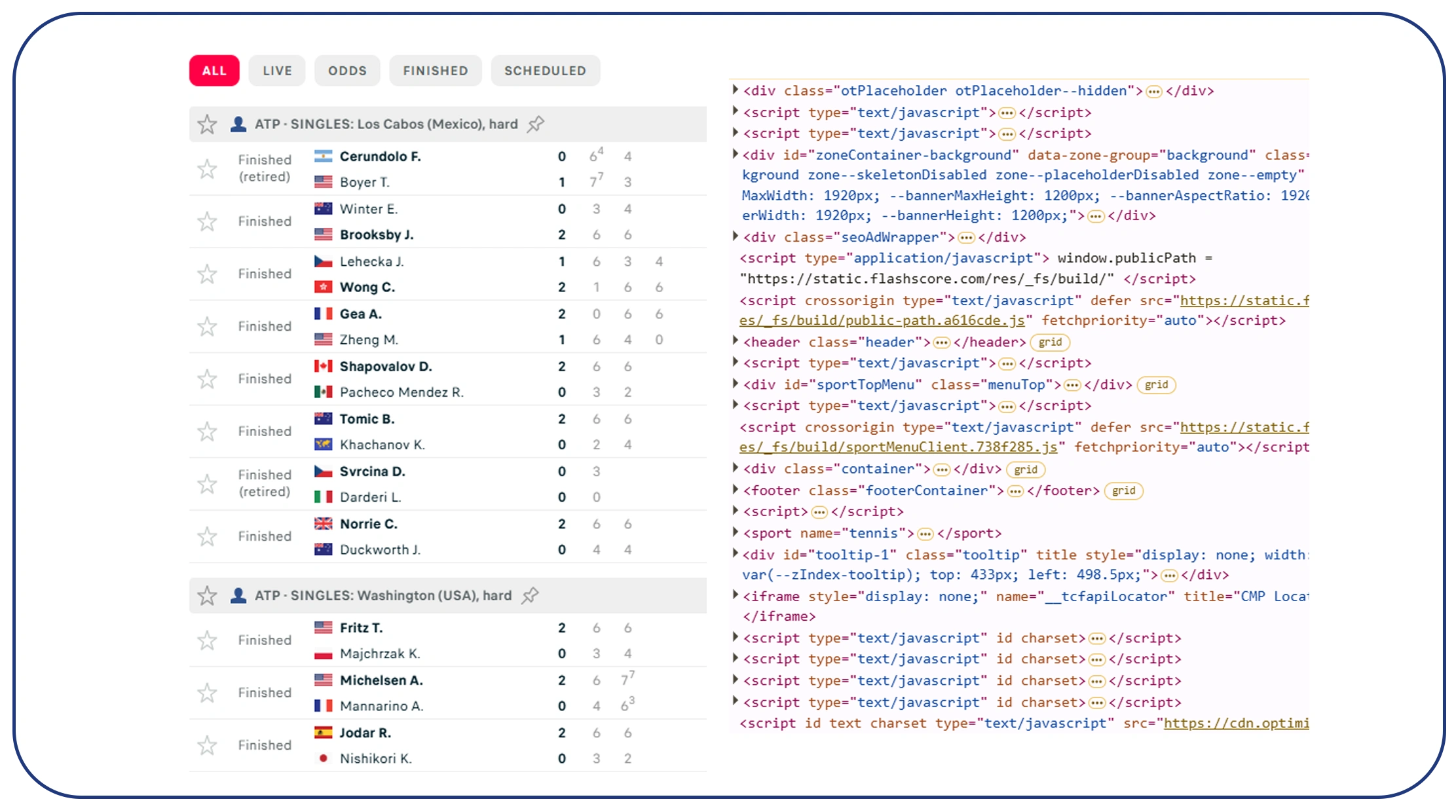Click Australia flag beside Winter E.

click(323, 208)
